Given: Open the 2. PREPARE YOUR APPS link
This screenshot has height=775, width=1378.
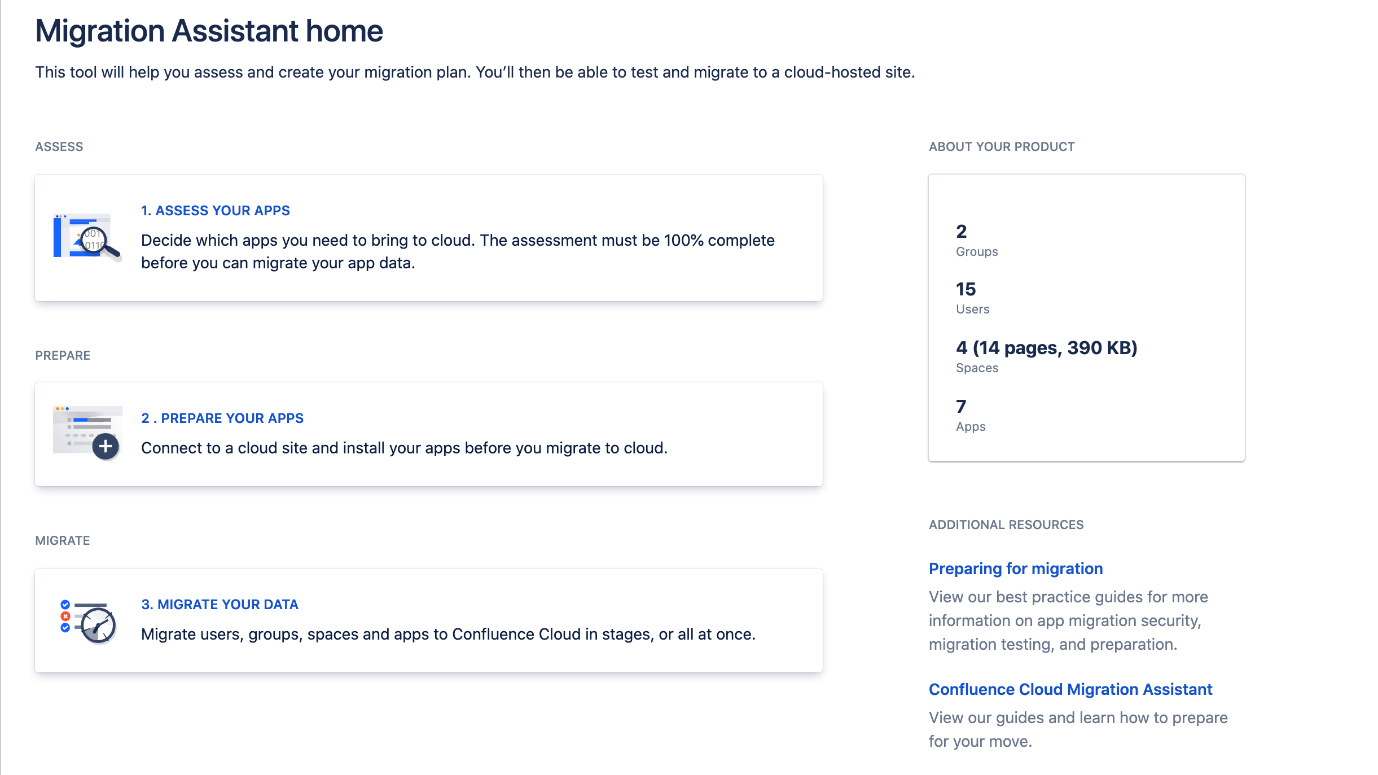Looking at the screenshot, I should click(x=222, y=418).
